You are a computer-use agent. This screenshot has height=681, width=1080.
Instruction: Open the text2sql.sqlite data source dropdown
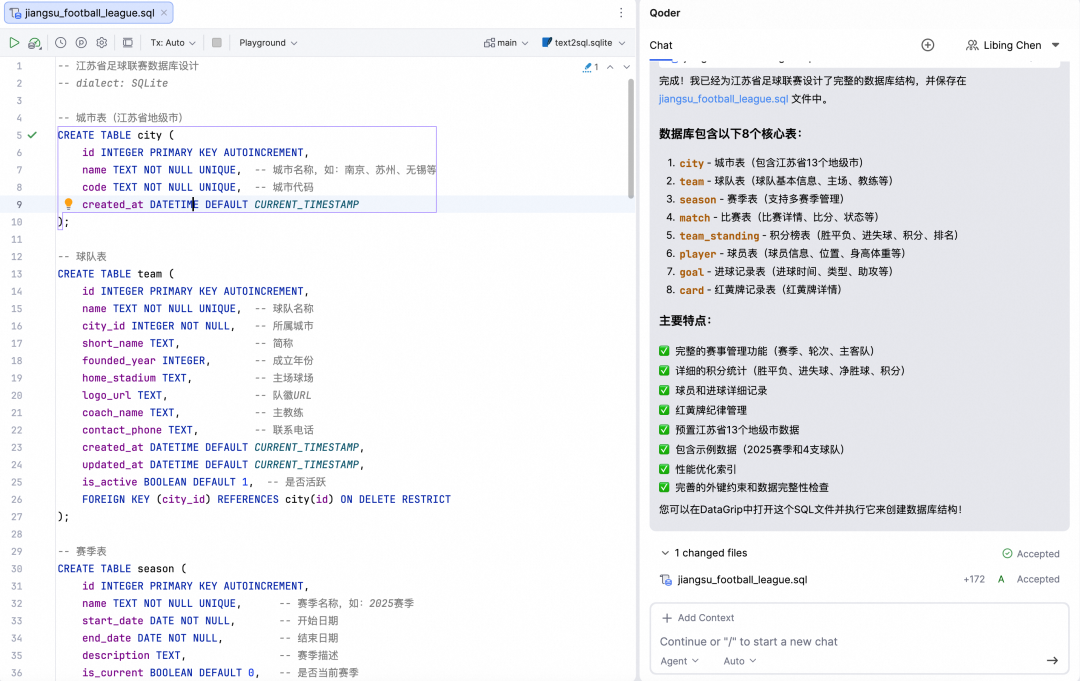pyautogui.click(x=583, y=43)
